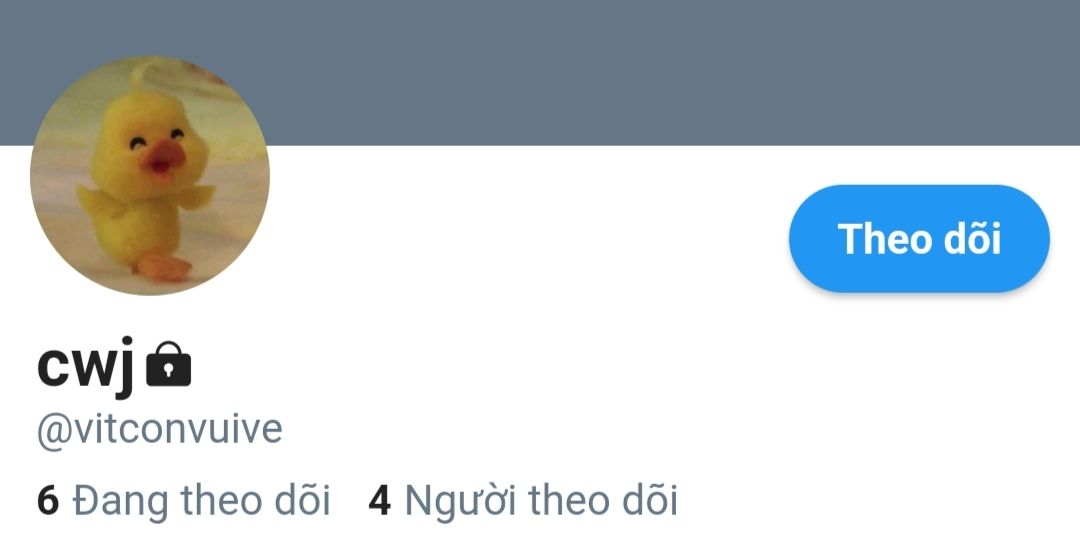Open the yellow duck profile picture
The height and width of the screenshot is (546, 1080).
(150, 176)
